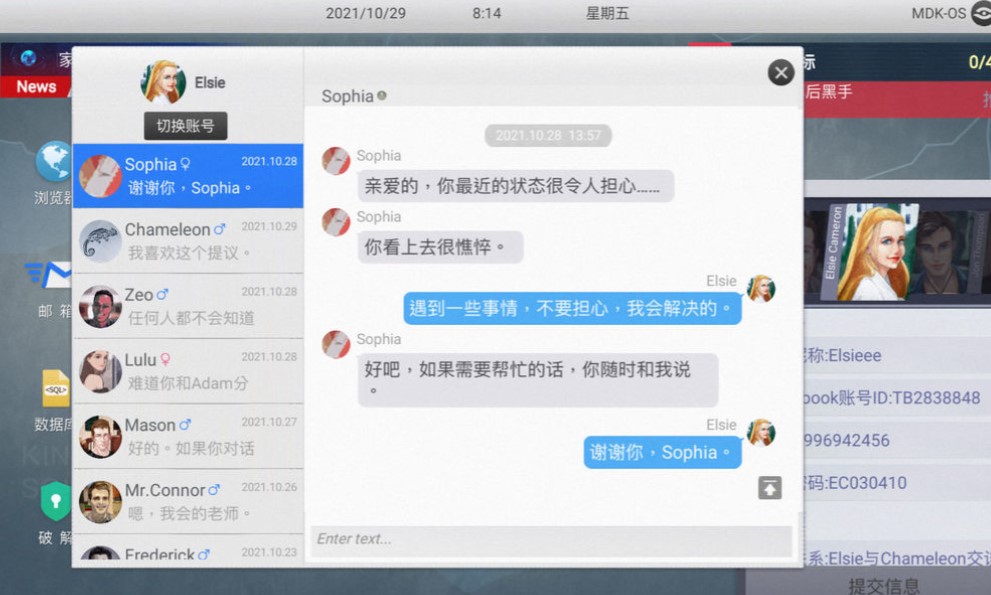The image size is (991, 595).
Task: Click Elsie's message '遇到一些事情，不要担心'
Action: tap(573, 308)
